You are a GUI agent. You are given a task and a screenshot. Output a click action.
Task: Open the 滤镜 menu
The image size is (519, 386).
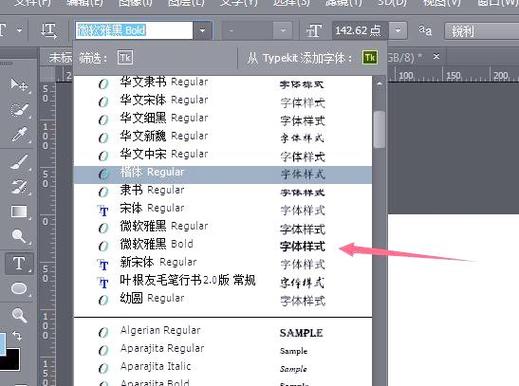pyautogui.click(x=344, y=3)
